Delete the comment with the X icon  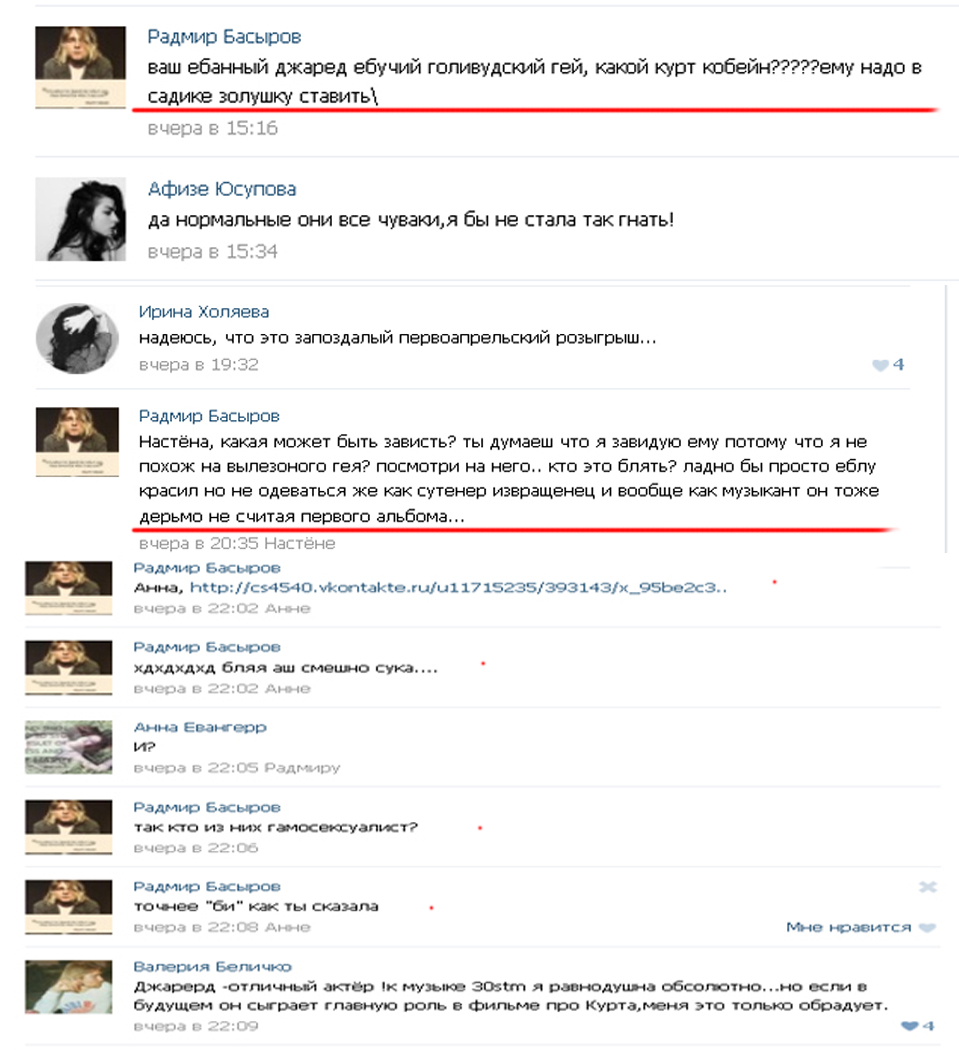(928, 887)
